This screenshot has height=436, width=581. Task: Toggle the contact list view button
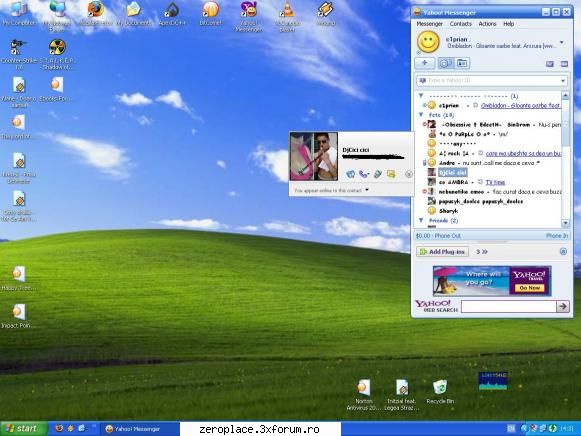click(x=446, y=63)
